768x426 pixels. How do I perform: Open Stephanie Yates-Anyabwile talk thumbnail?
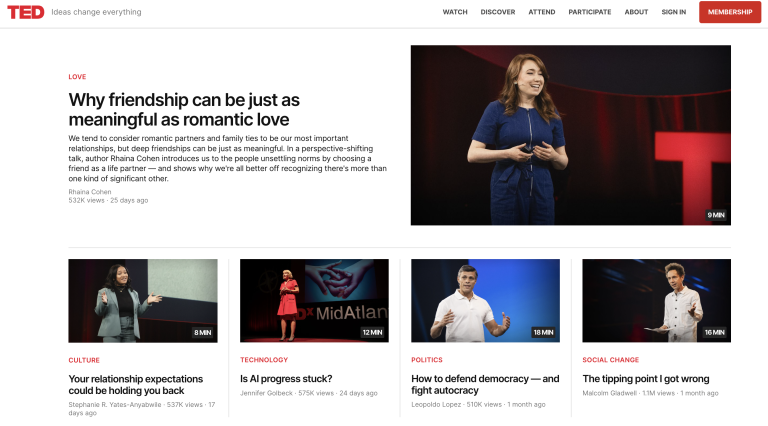142,301
